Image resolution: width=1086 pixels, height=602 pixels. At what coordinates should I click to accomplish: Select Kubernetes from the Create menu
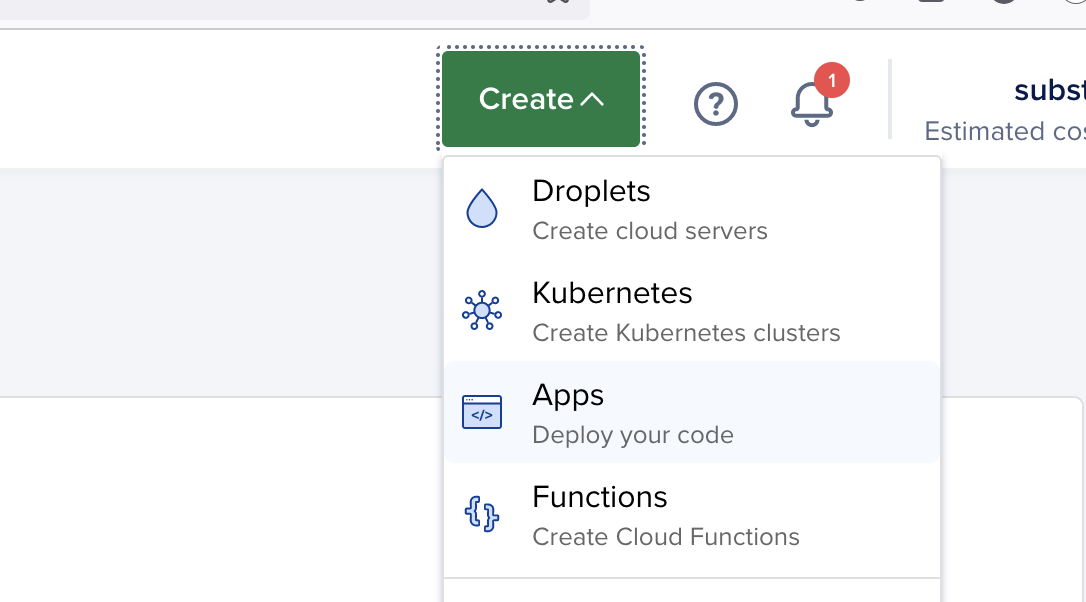(x=692, y=310)
